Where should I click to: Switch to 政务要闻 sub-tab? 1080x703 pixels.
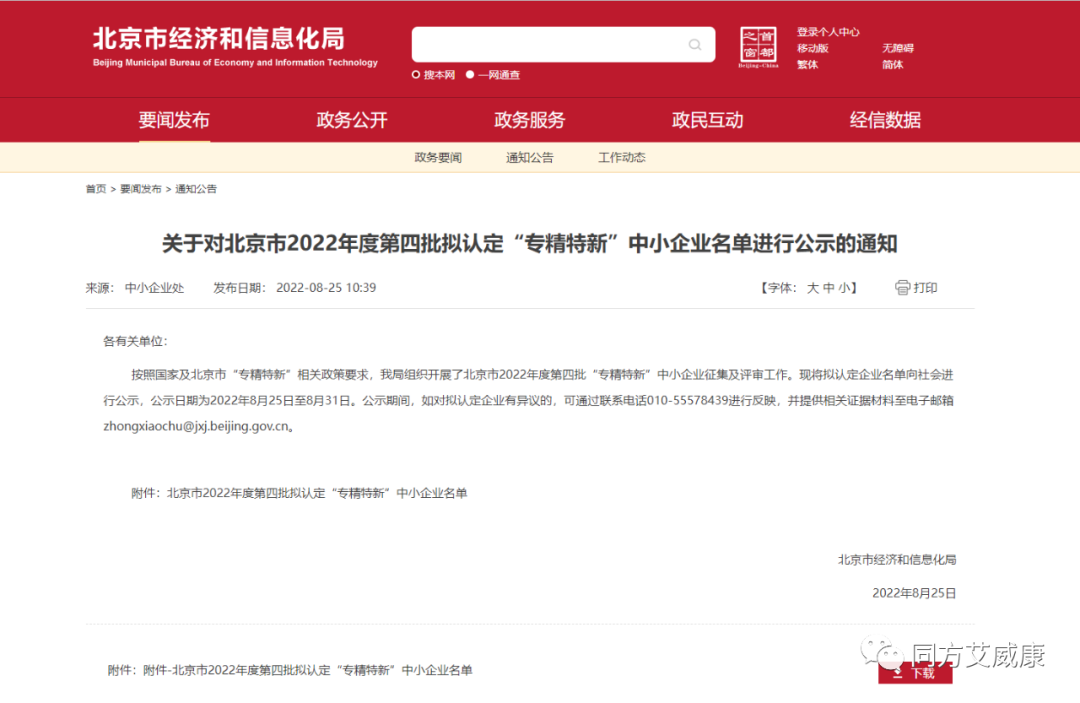point(438,158)
